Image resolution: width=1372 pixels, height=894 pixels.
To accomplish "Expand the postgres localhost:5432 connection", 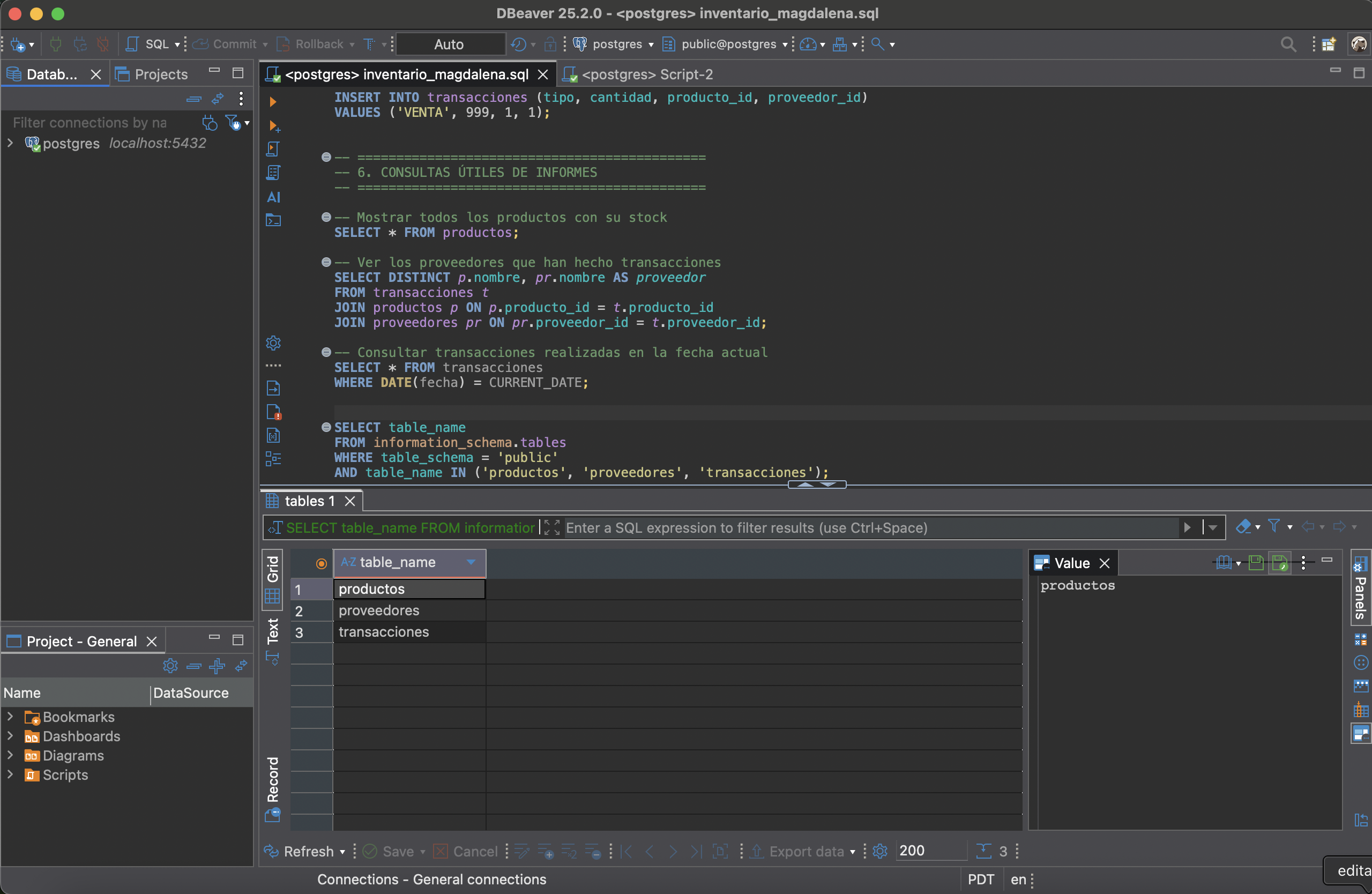I will [x=10, y=143].
